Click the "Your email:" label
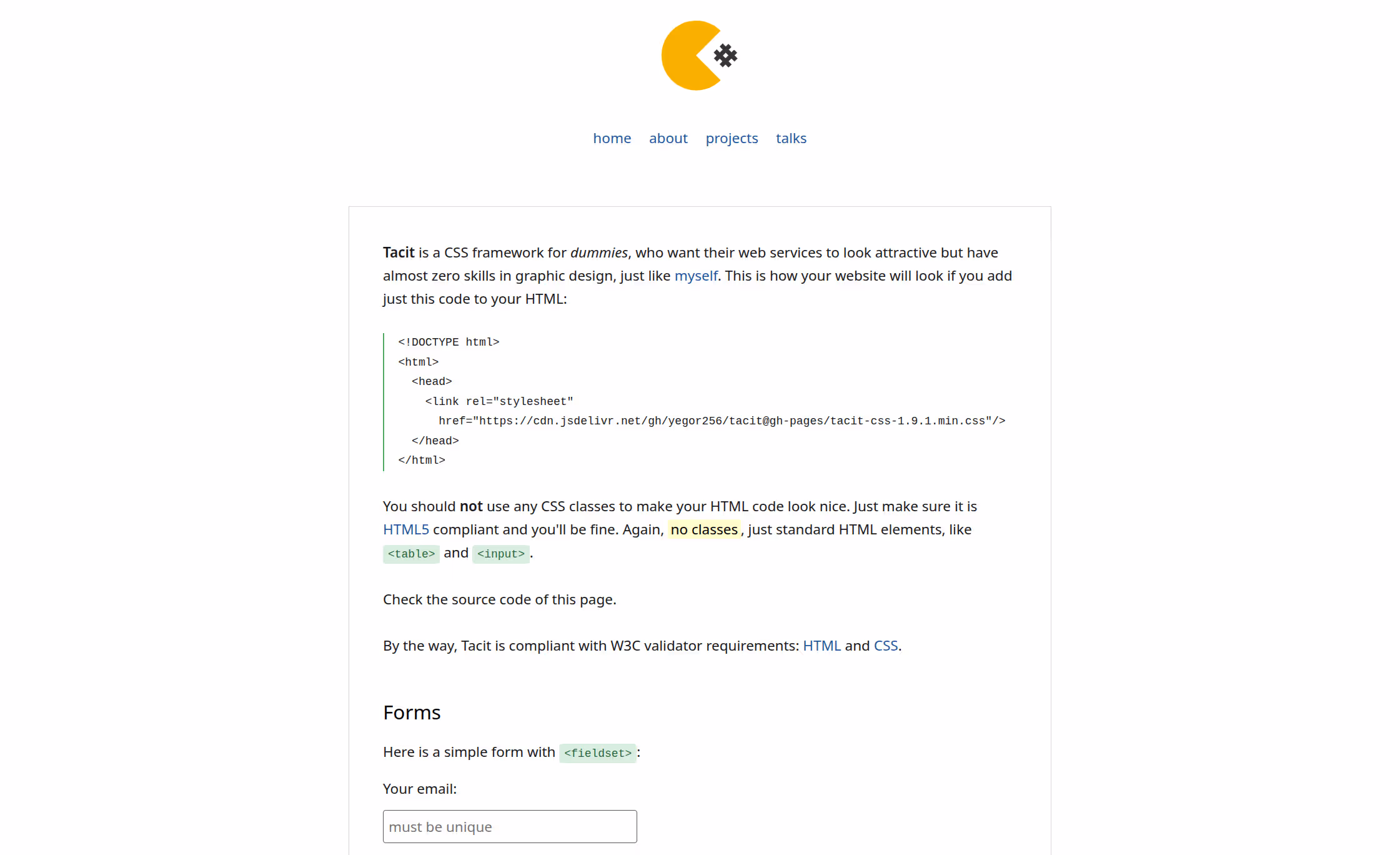Viewport: 1400px width, 855px height. pyautogui.click(x=420, y=789)
